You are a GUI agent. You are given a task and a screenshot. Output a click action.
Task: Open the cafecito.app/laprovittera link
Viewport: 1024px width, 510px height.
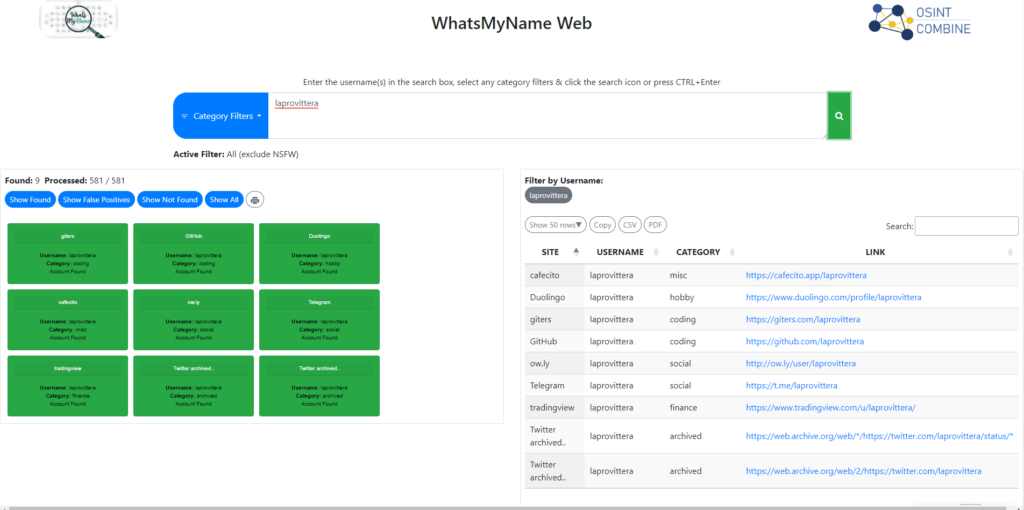(x=806, y=276)
